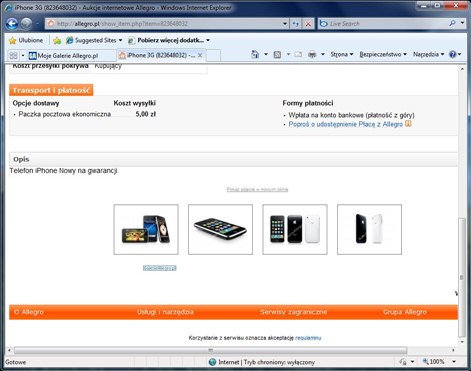The width and height of the screenshot is (471, 371).
Task: Open the Ulubione favorites star
Action: pyautogui.click(x=26, y=40)
